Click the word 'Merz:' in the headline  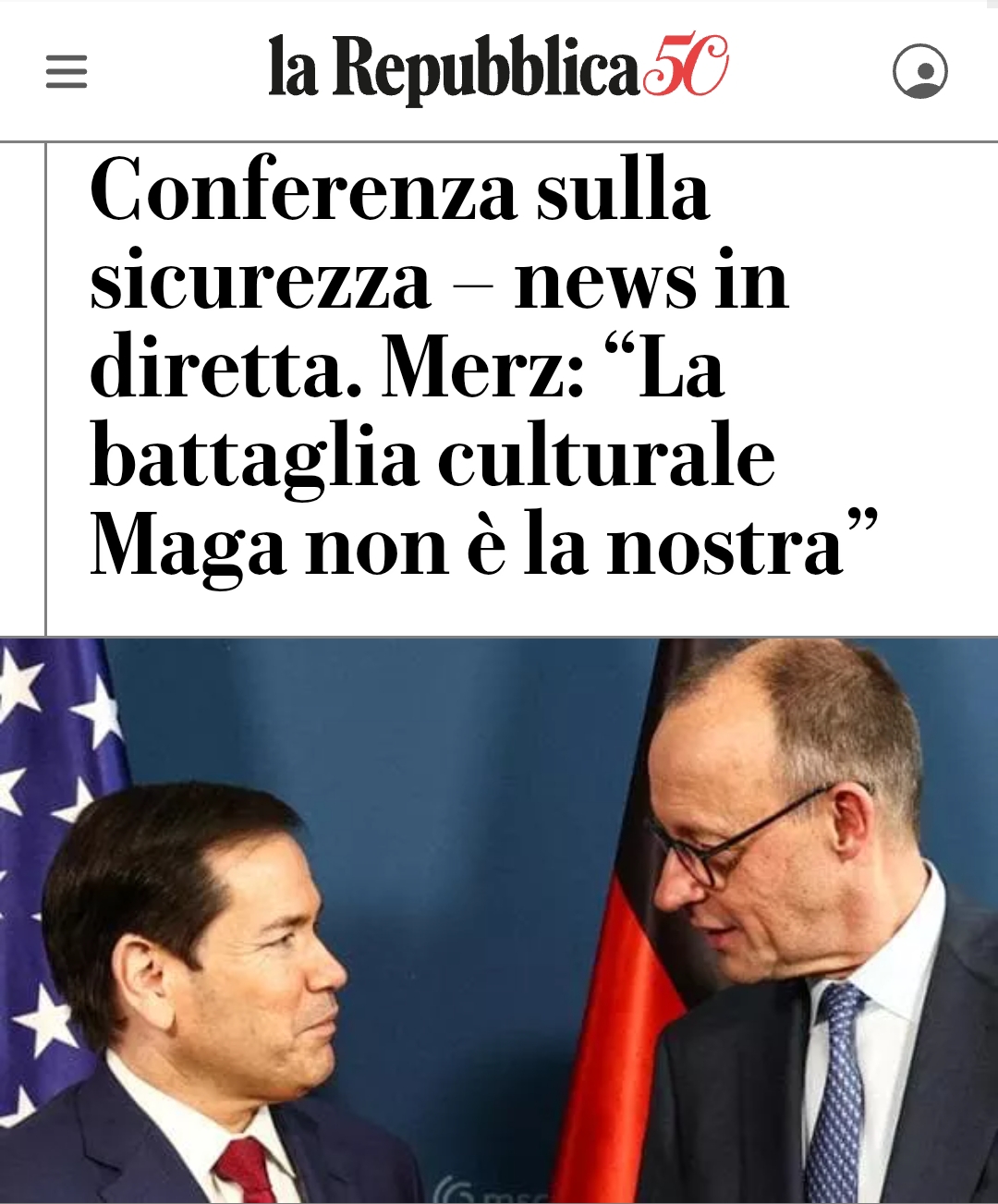click(x=483, y=367)
